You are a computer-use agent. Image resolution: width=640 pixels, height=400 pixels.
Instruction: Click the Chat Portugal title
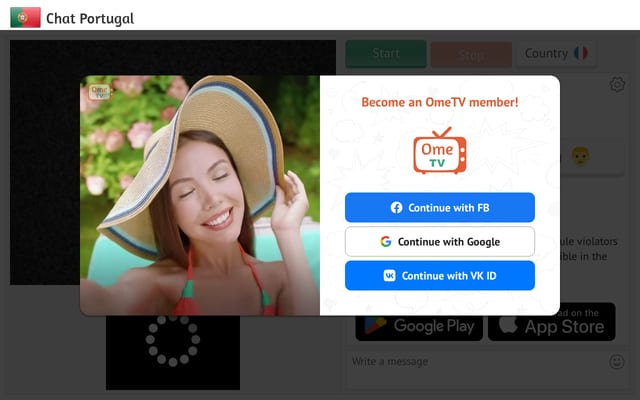[x=90, y=18]
